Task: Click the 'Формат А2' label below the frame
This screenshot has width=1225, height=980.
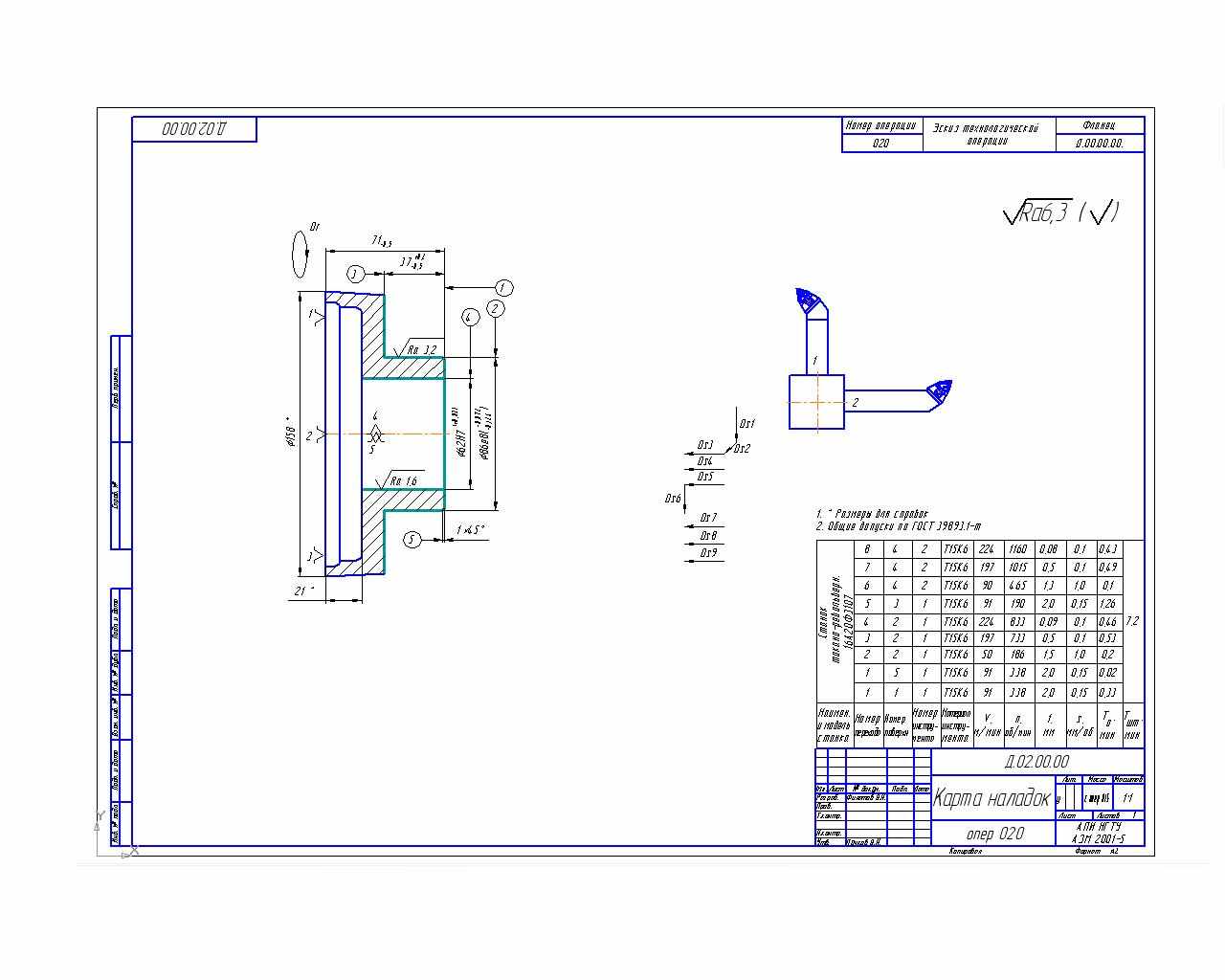Action: pos(1097,851)
